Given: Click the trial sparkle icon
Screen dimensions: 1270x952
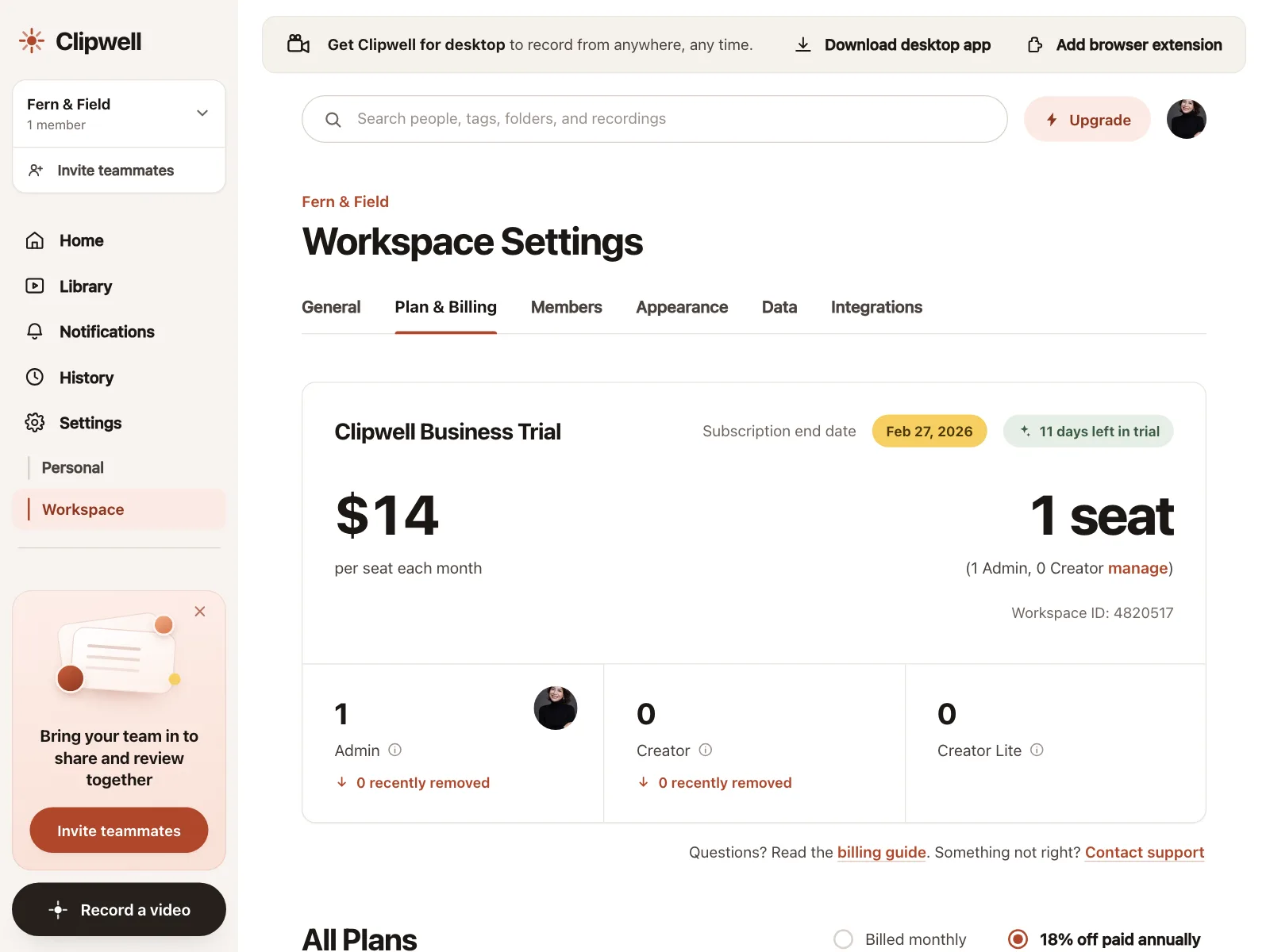Looking at the screenshot, I should pos(1026,431).
